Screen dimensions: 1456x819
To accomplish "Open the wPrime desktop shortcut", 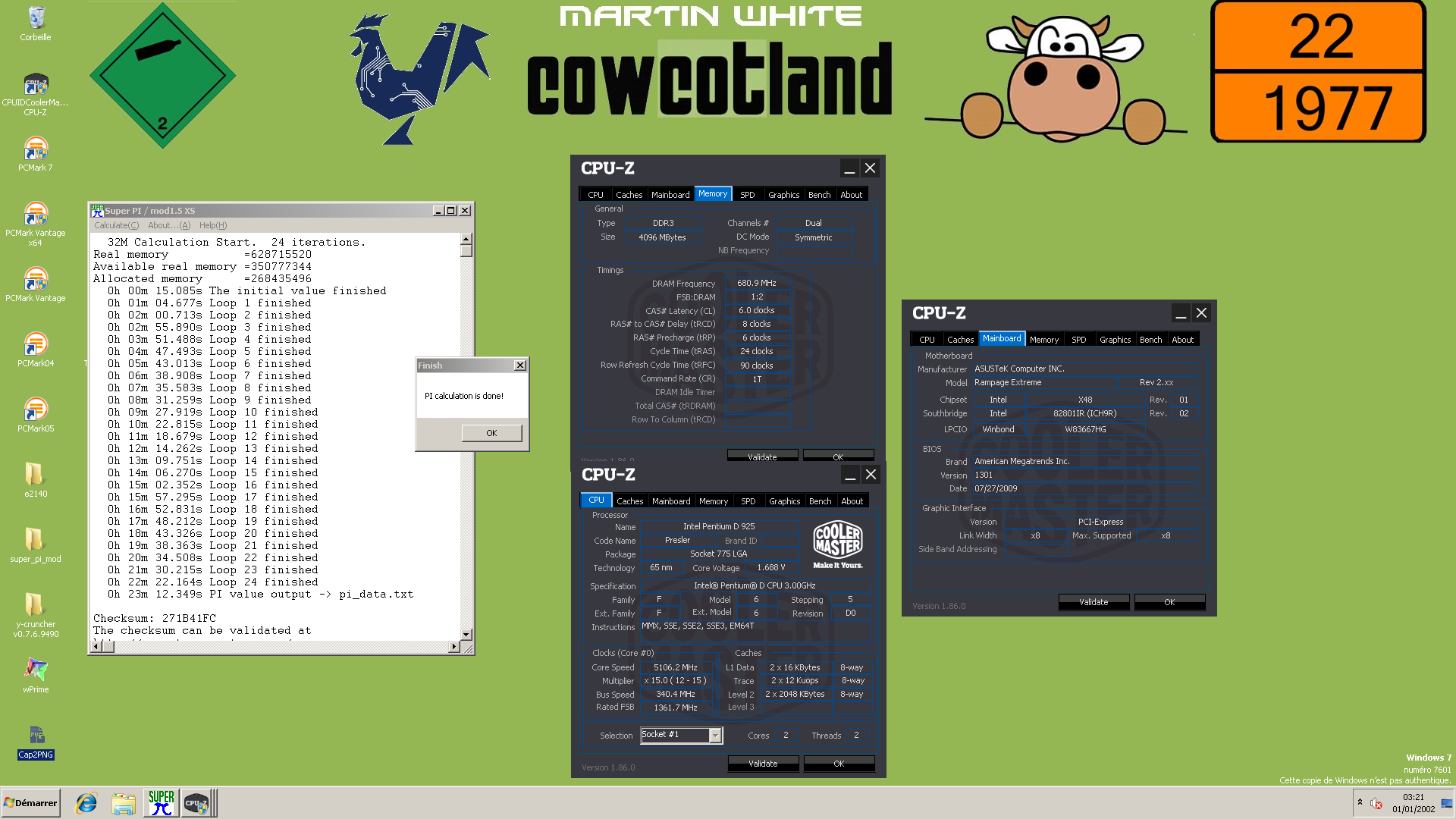I will tap(36, 676).
